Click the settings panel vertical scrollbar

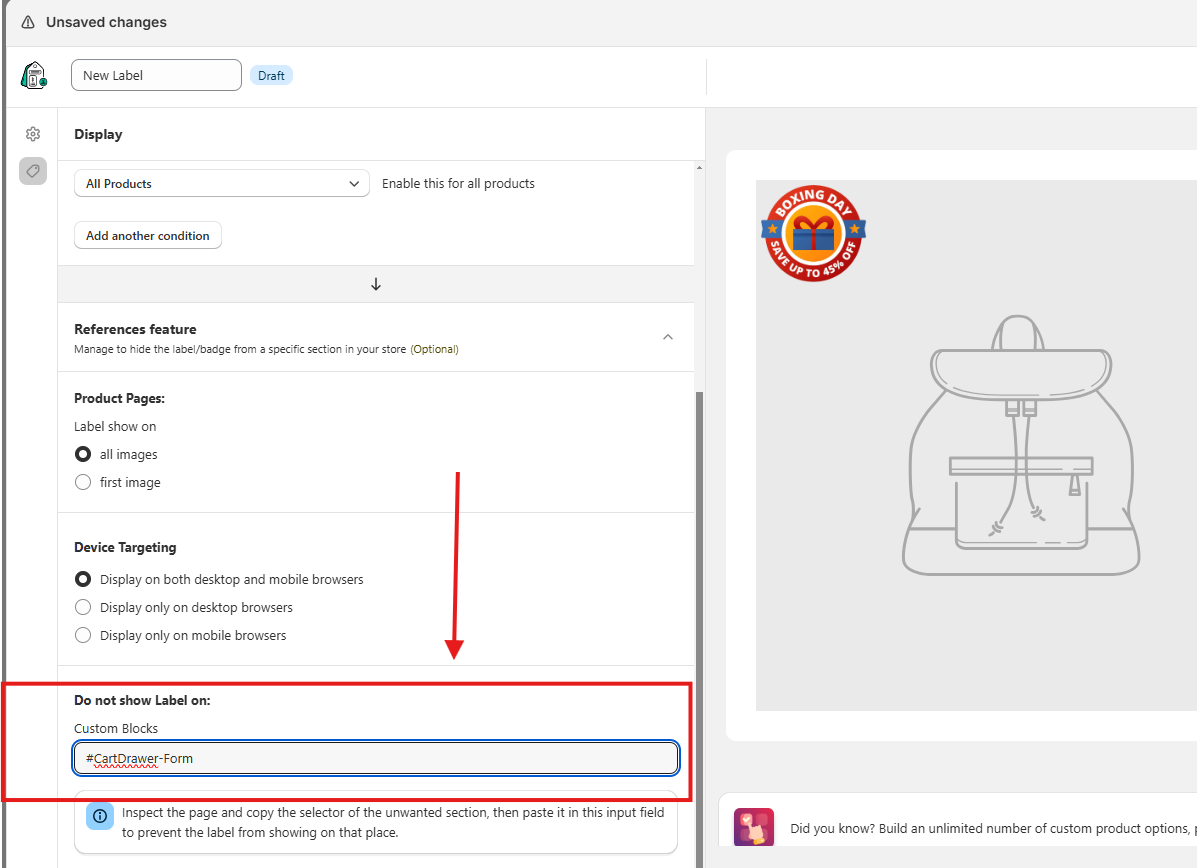pyautogui.click(x=699, y=600)
